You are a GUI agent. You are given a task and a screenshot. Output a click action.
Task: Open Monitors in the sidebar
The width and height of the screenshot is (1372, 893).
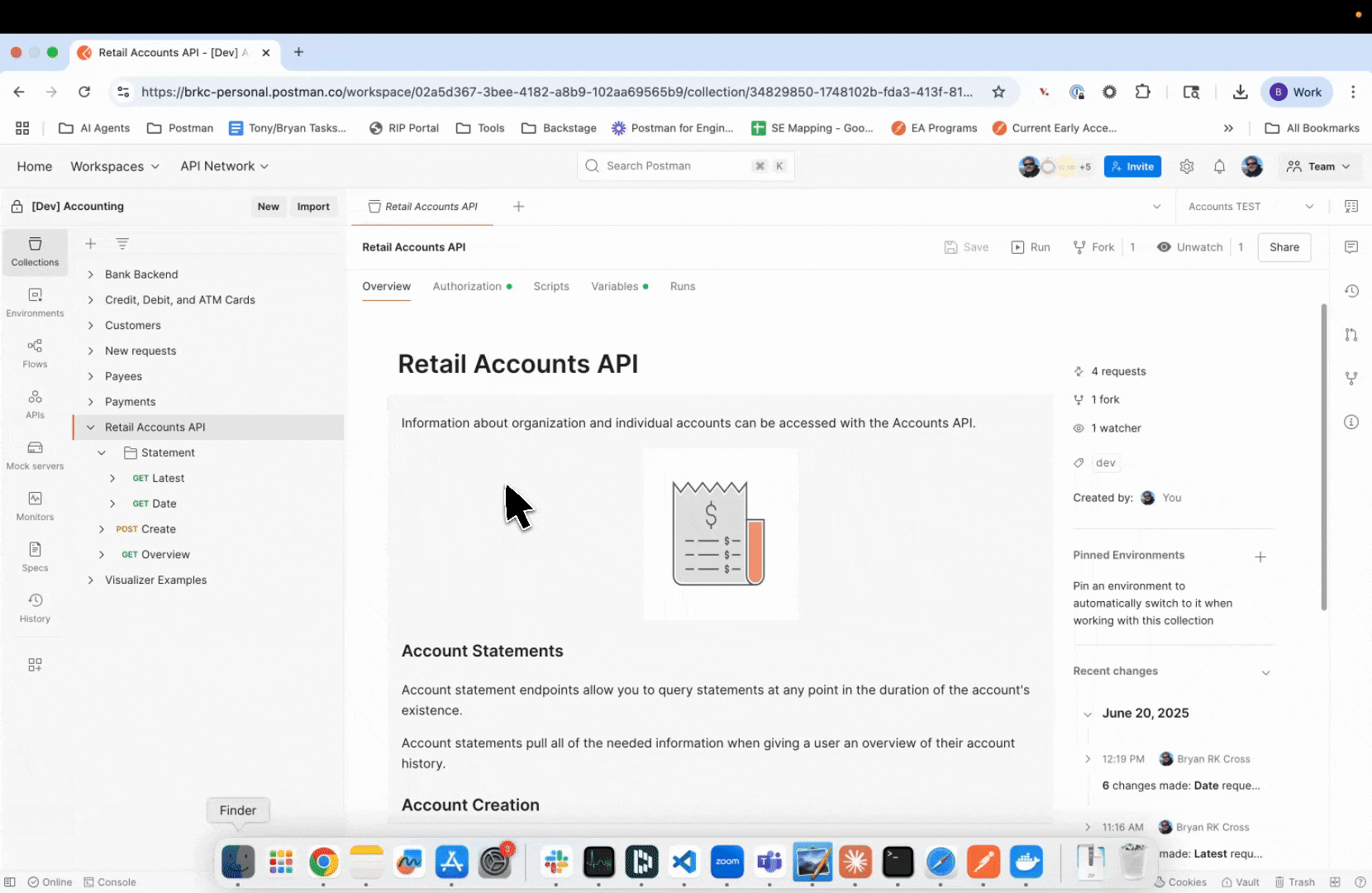pyautogui.click(x=35, y=506)
